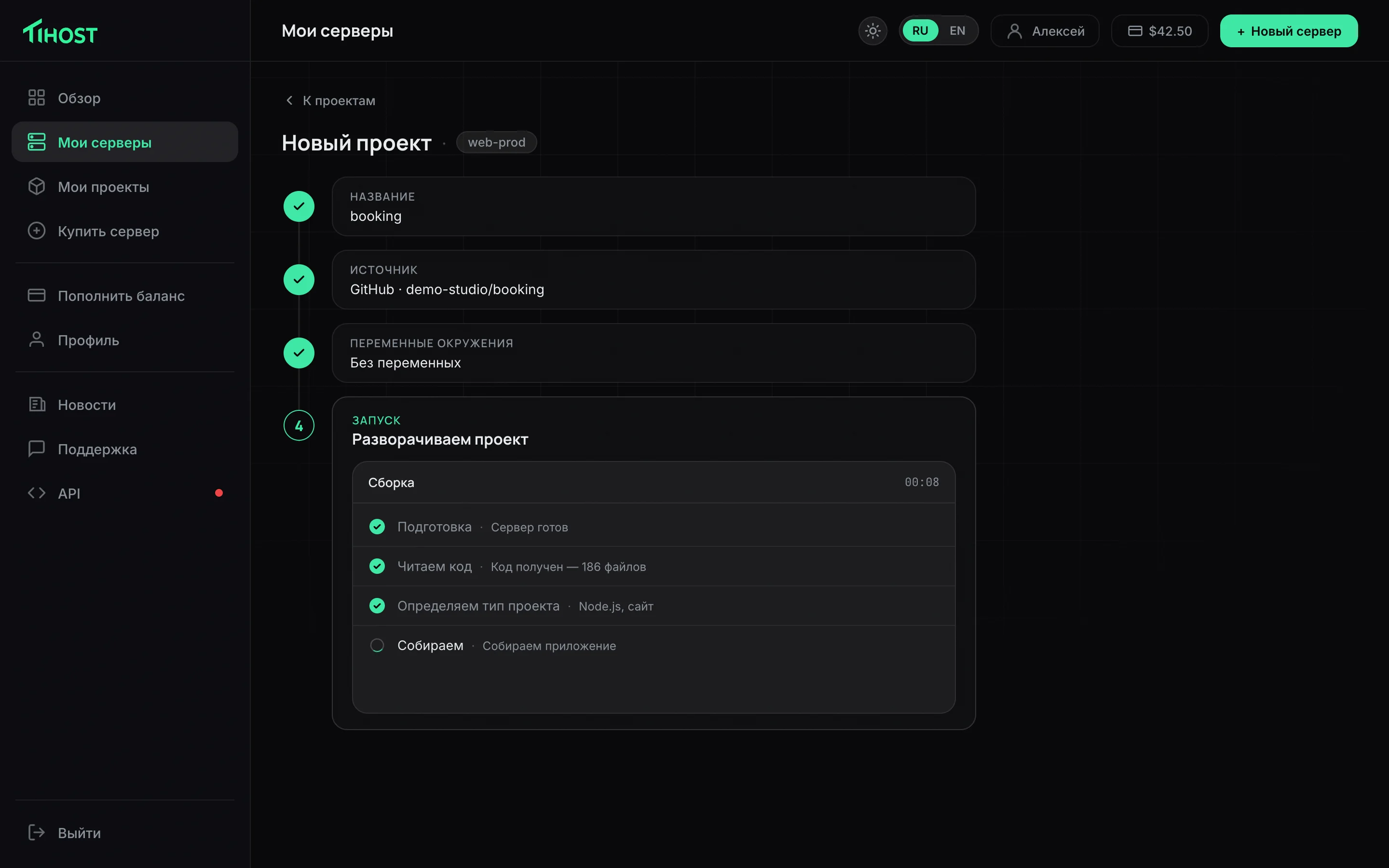This screenshot has height=868, width=1389.
Task: Click the step 4 circle indicator
Action: tap(299, 425)
